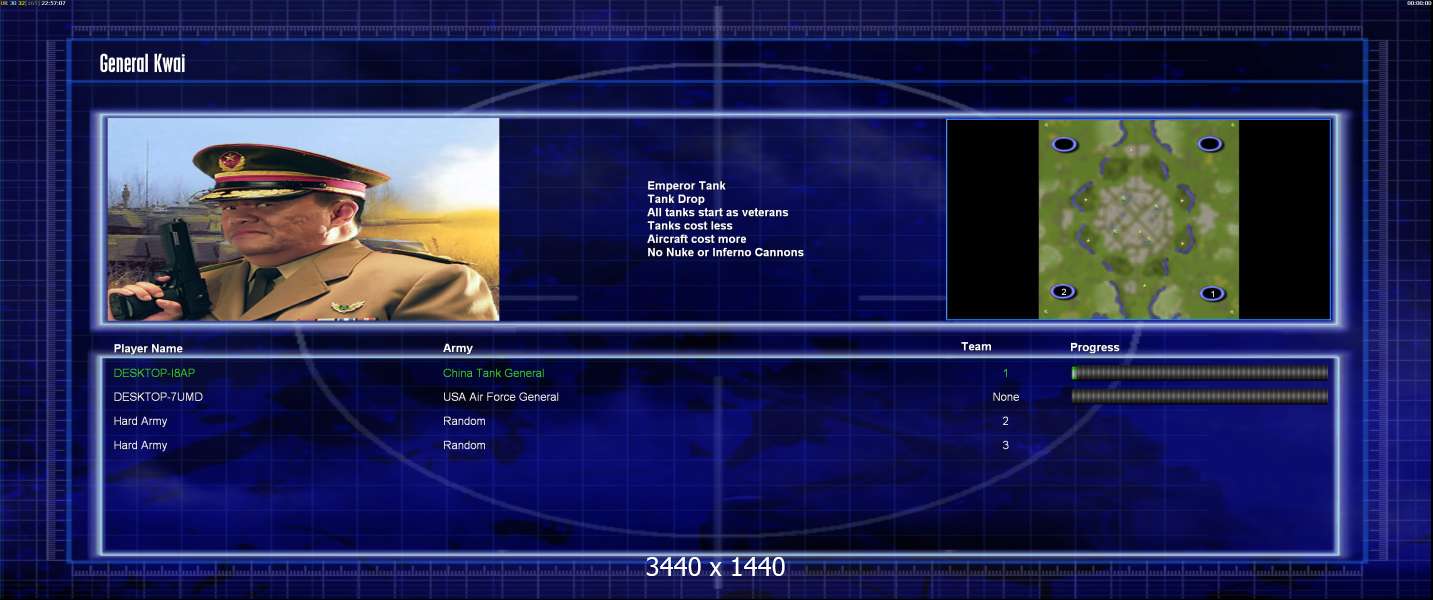Select empty top-right start position on map
Image resolution: width=1433 pixels, height=600 pixels.
[1210, 144]
